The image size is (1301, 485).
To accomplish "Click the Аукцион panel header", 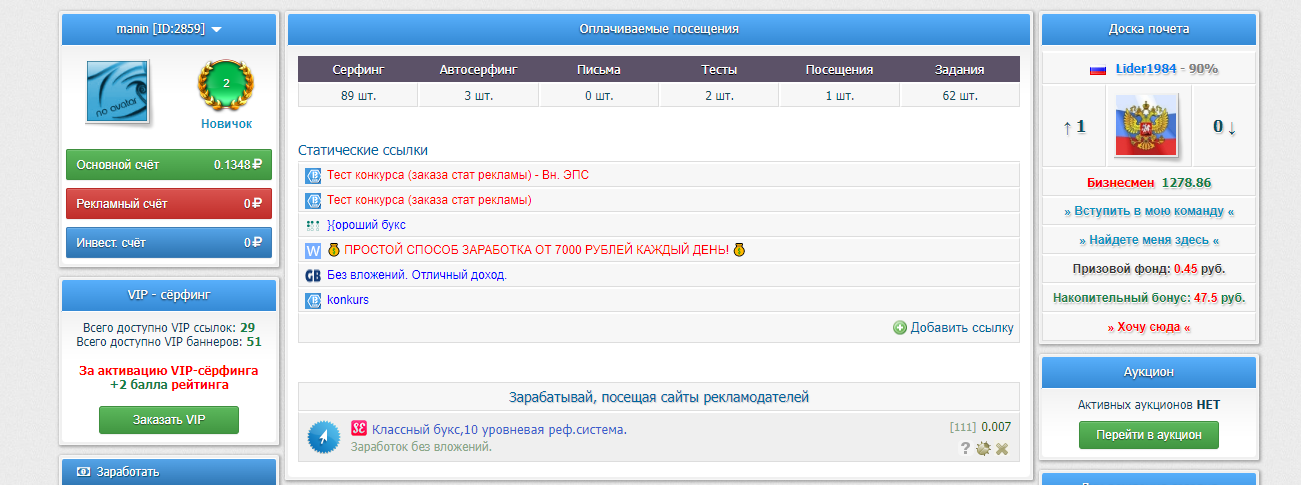I will point(1148,372).
